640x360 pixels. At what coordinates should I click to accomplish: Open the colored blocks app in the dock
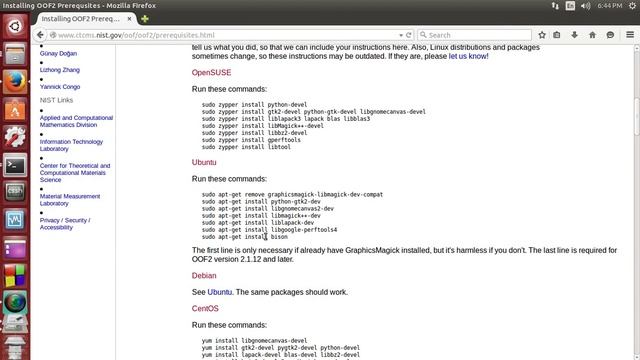coord(15,276)
